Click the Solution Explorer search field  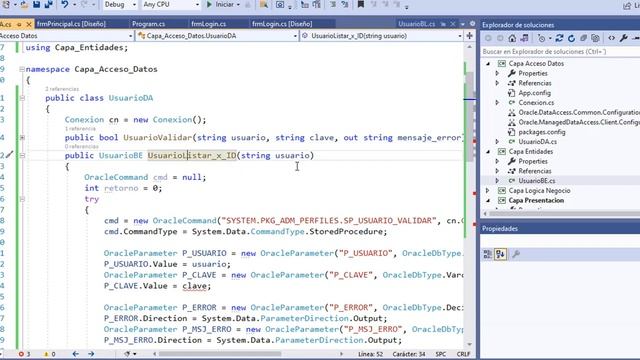[x=560, y=52]
